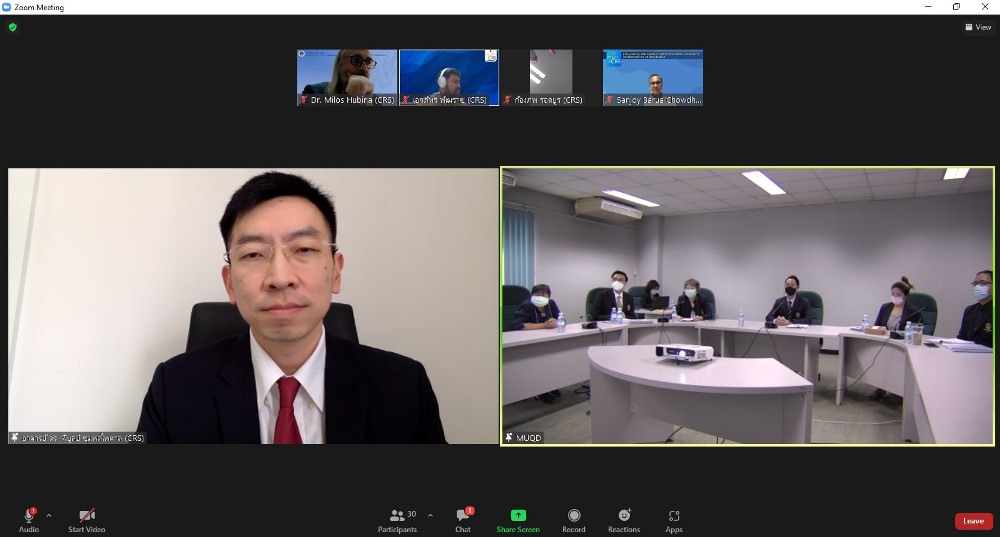The width and height of the screenshot is (1000, 537).
Task: Expand audio options arrow next to Audio
Action: pos(49,515)
